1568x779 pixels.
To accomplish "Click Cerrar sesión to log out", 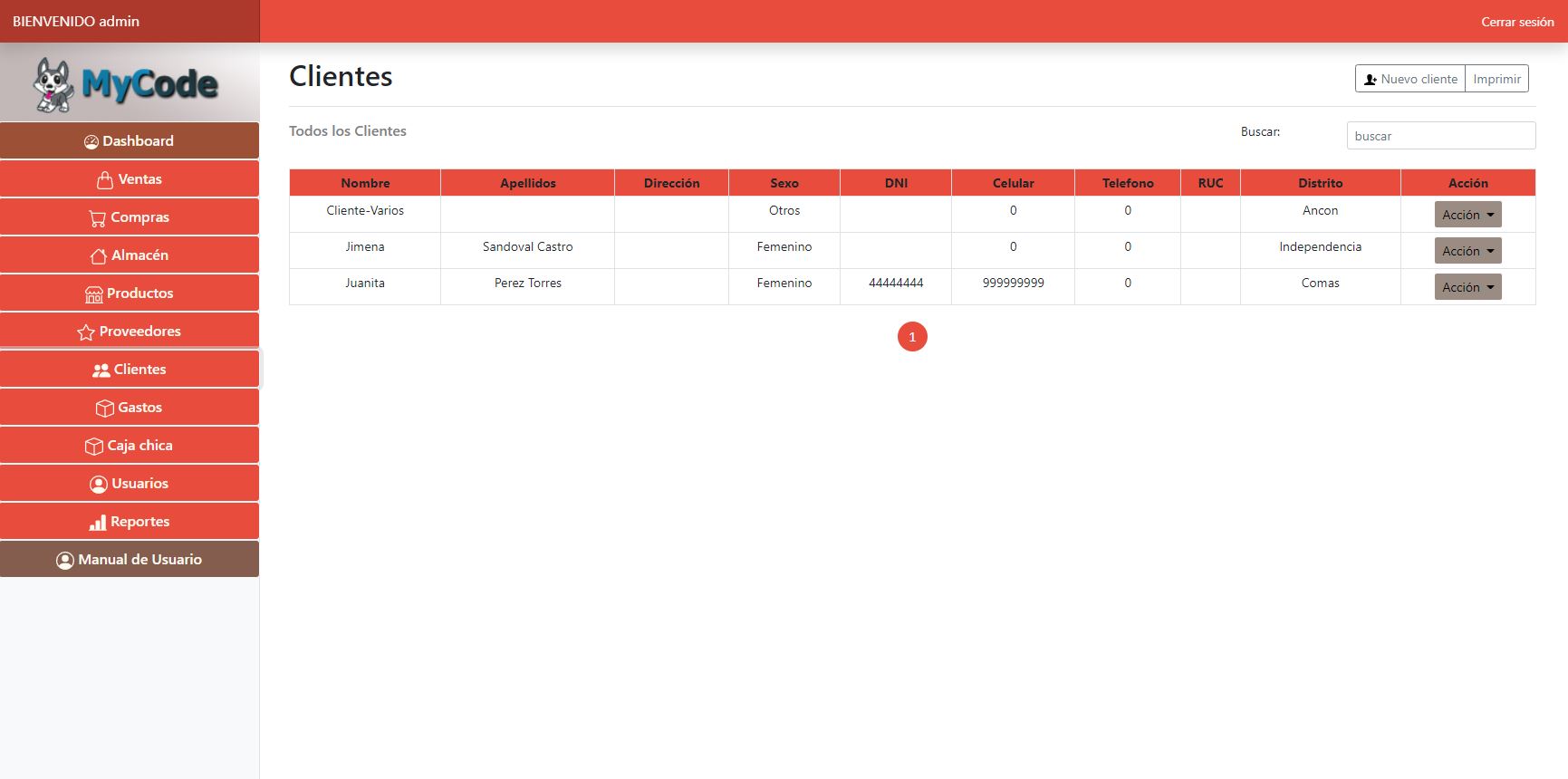I will (x=1516, y=22).
